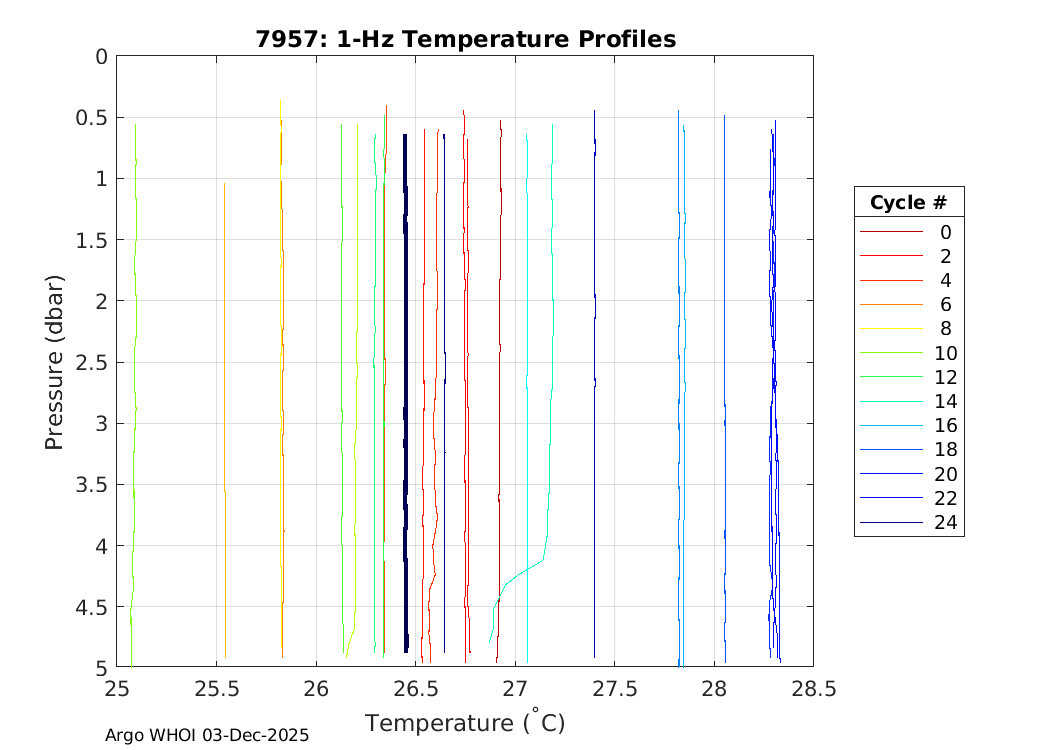
Task: Click the 'Argo WHOI 03-Dec-2025' footer text
Action: [207, 735]
